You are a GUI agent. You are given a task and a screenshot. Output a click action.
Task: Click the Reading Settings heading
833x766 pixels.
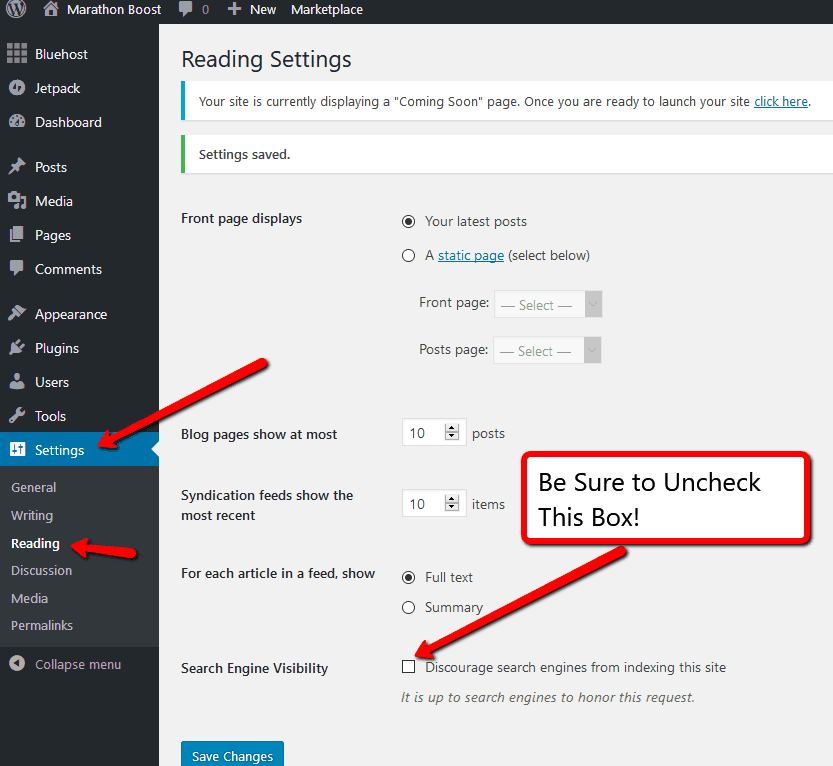(x=266, y=59)
